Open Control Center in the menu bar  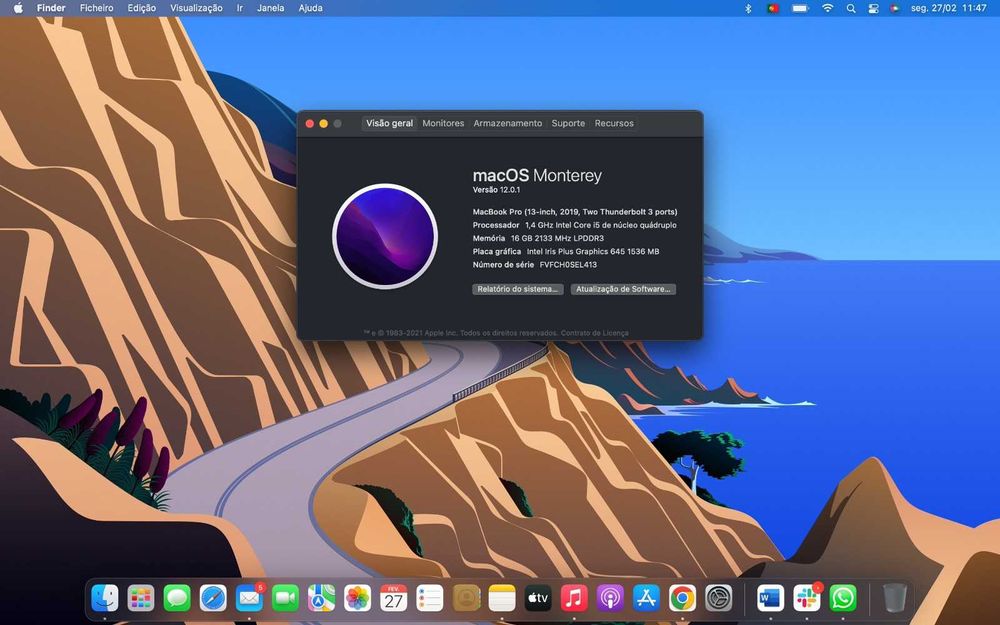coord(872,8)
